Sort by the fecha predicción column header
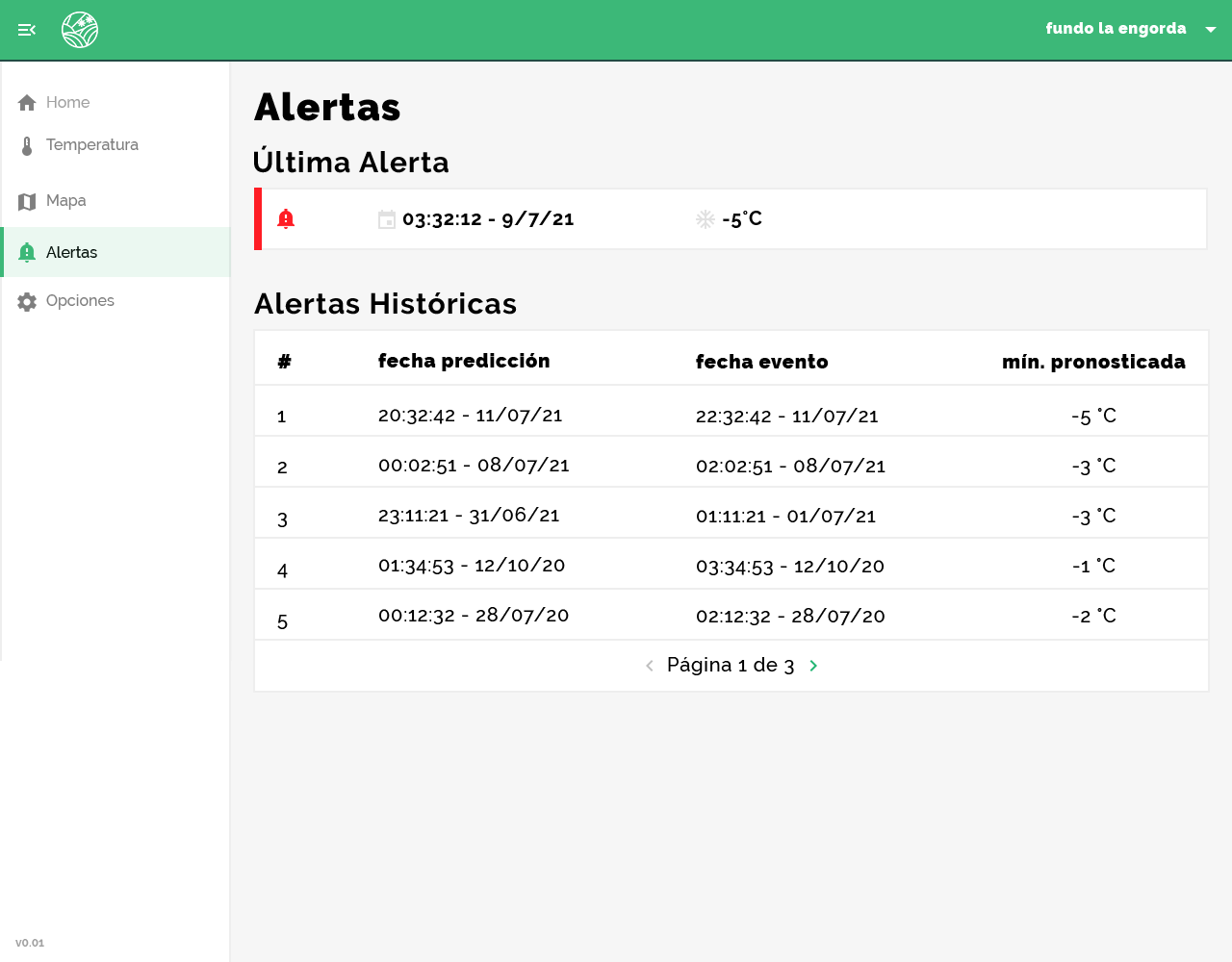 (x=464, y=361)
